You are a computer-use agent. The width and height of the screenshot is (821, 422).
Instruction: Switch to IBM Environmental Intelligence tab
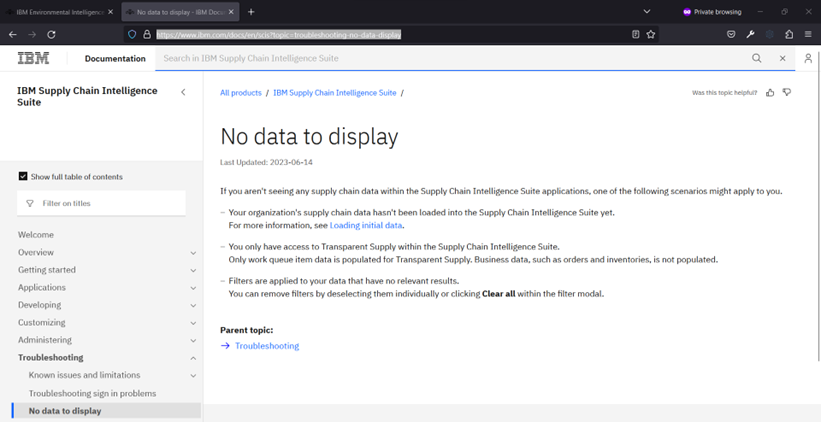click(x=60, y=12)
